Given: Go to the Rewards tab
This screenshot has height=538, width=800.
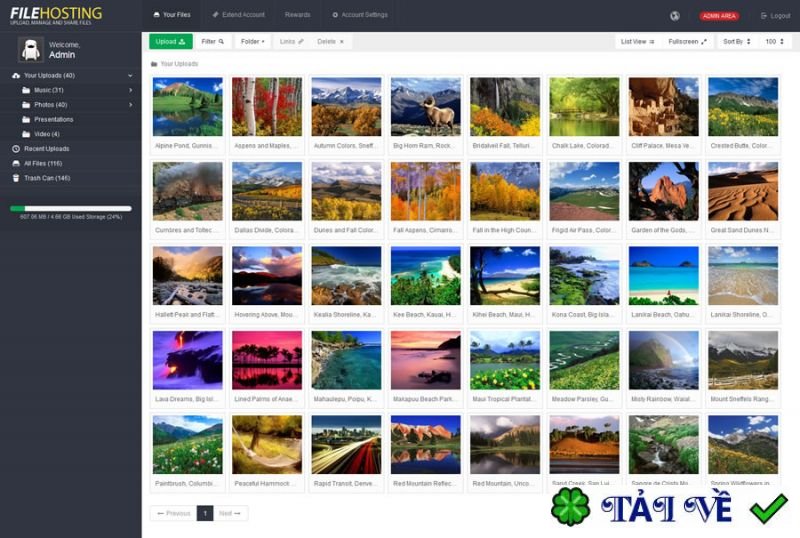Looking at the screenshot, I should 297,15.
